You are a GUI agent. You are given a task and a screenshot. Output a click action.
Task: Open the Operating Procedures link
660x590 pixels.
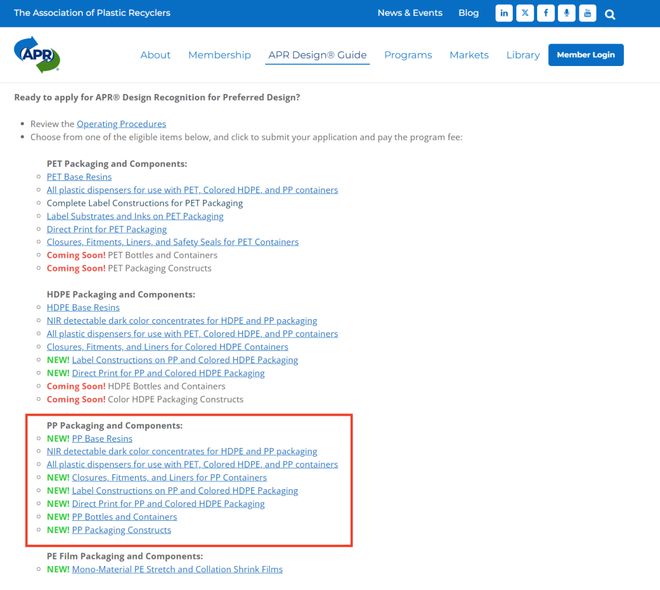(121, 124)
